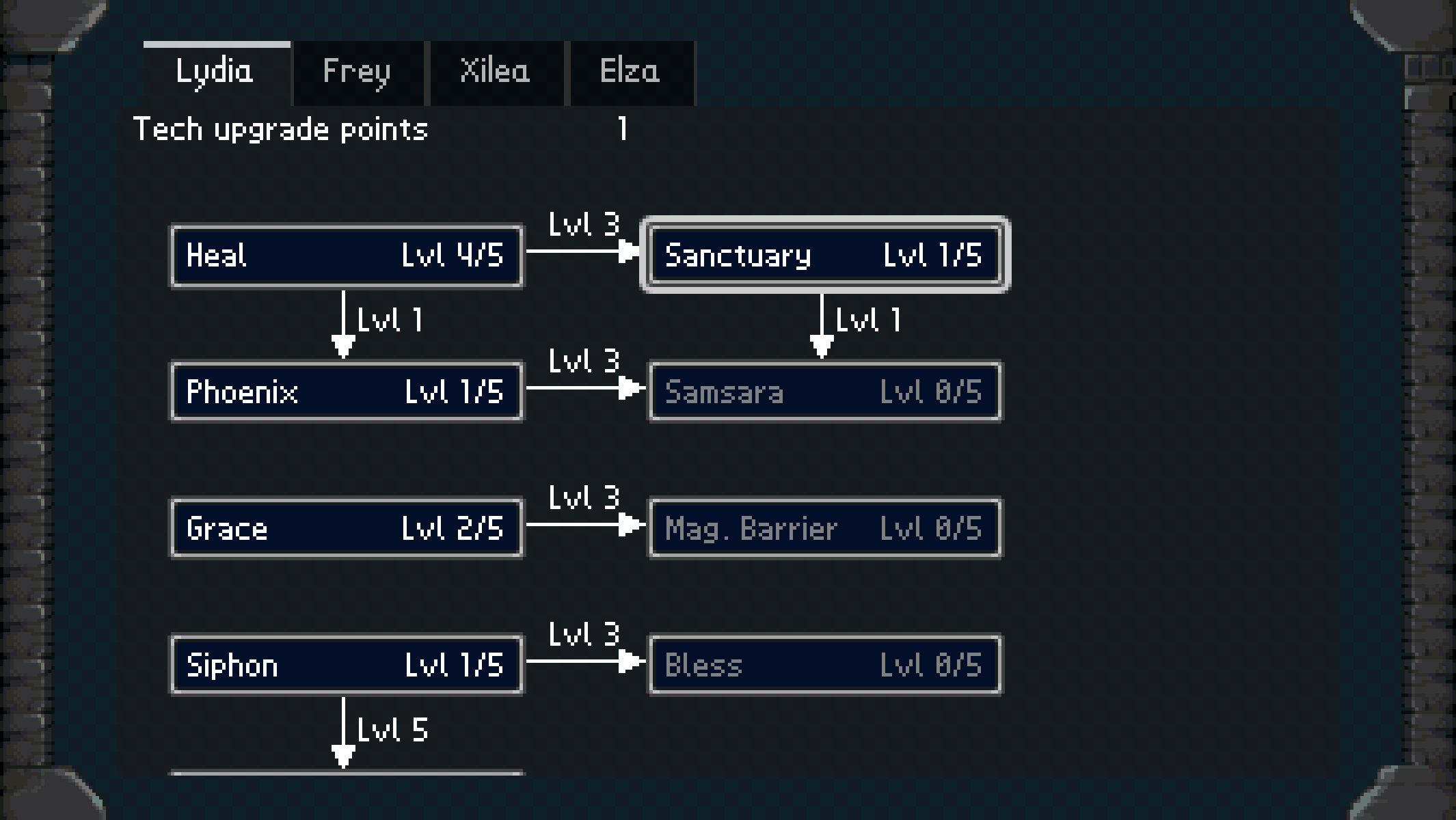Image resolution: width=1456 pixels, height=820 pixels.
Task: Select the Sanctuary skill node
Action: point(824,256)
